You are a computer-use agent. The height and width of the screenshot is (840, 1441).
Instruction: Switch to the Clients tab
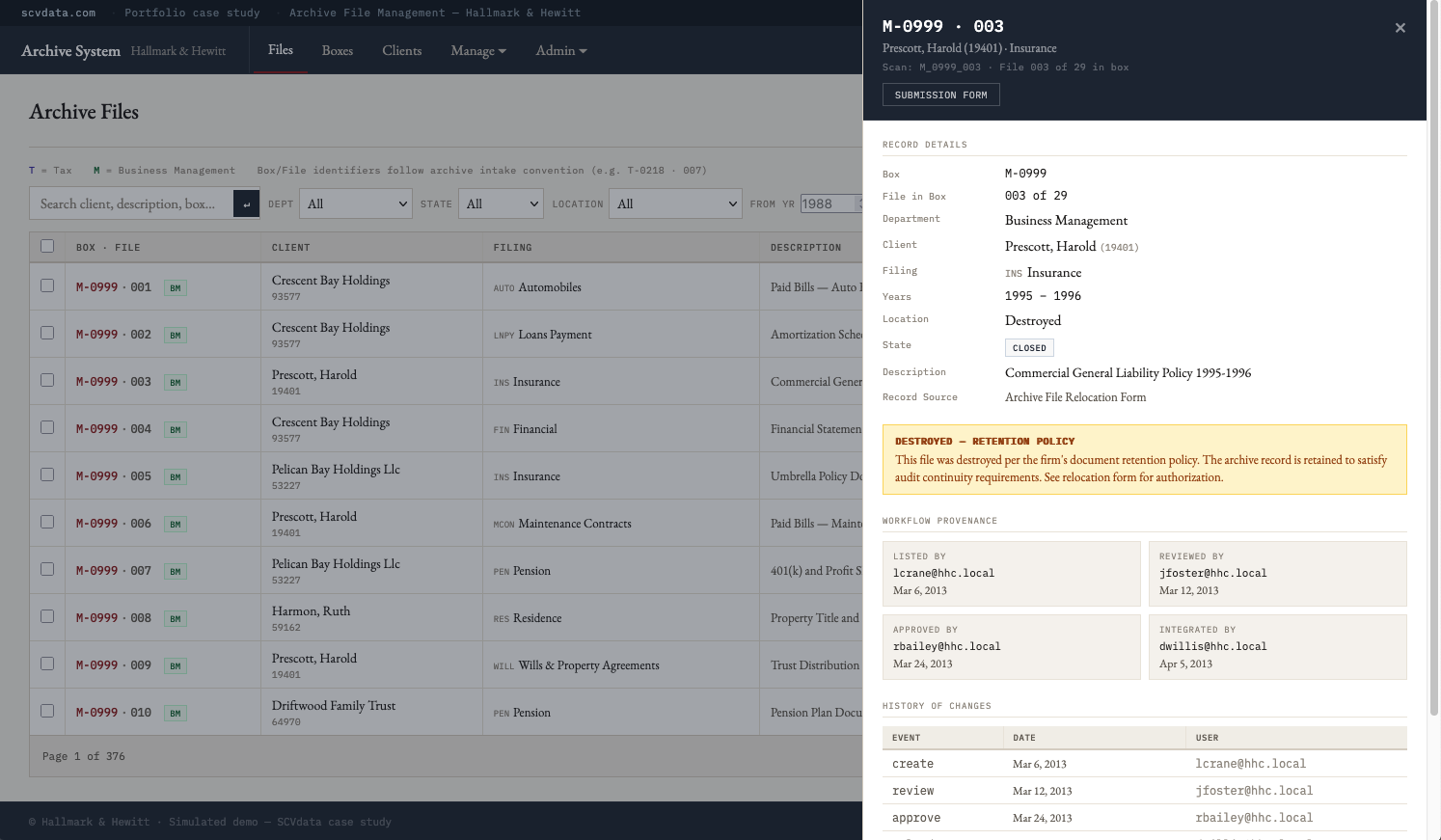click(402, 50)
